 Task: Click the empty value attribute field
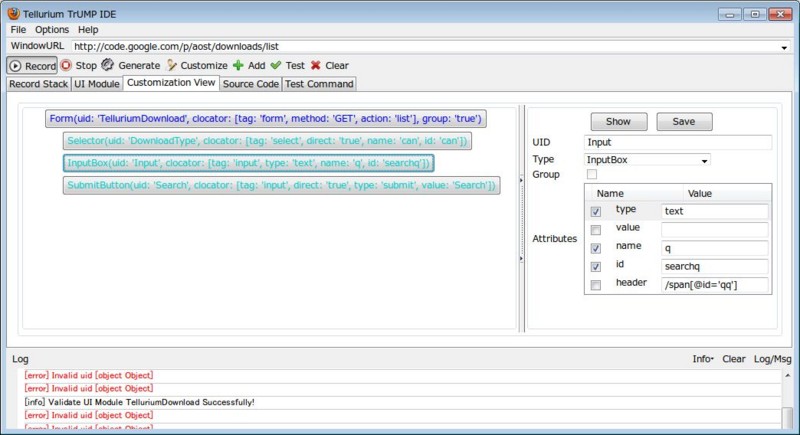[715, 229]
